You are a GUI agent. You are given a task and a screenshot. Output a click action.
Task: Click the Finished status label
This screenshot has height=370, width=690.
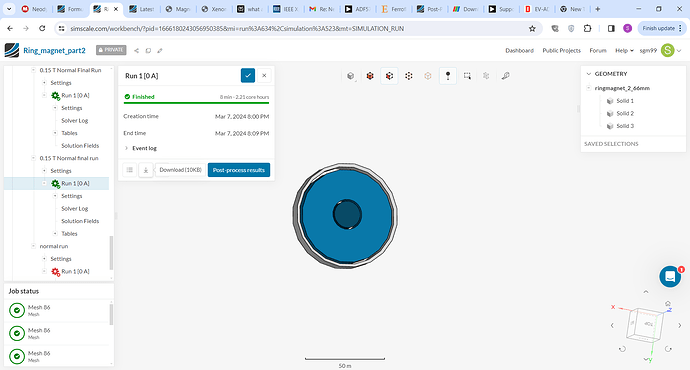pos(139,97)
